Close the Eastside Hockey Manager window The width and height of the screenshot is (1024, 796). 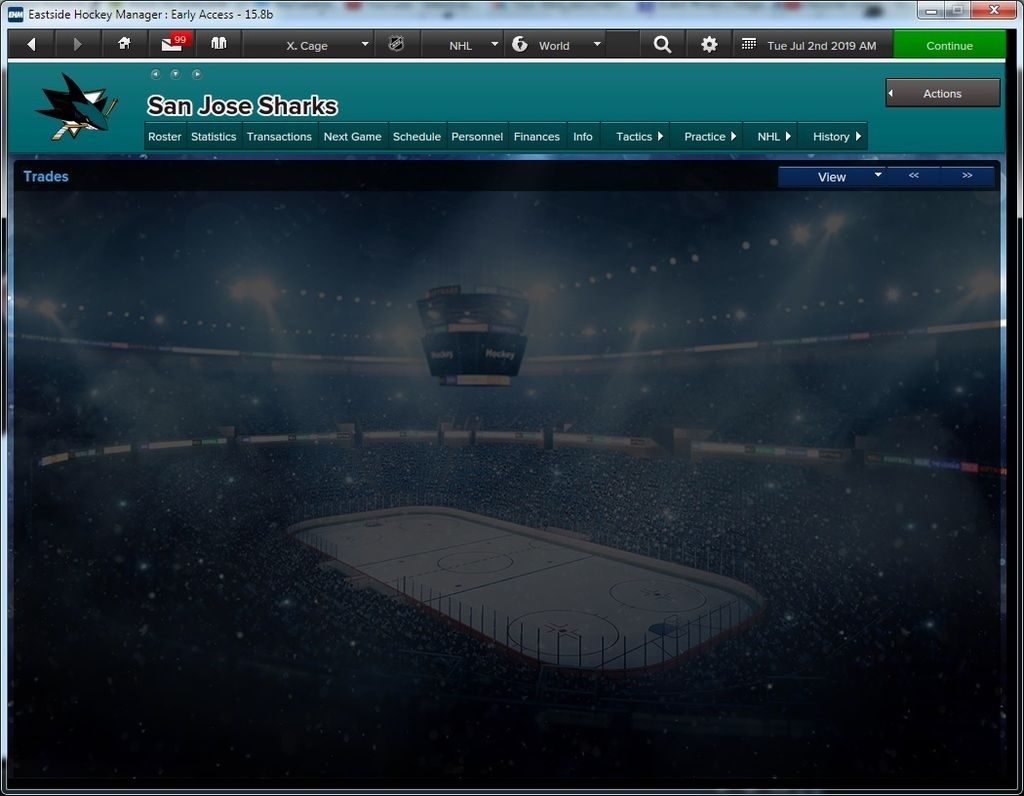point(994,10)
